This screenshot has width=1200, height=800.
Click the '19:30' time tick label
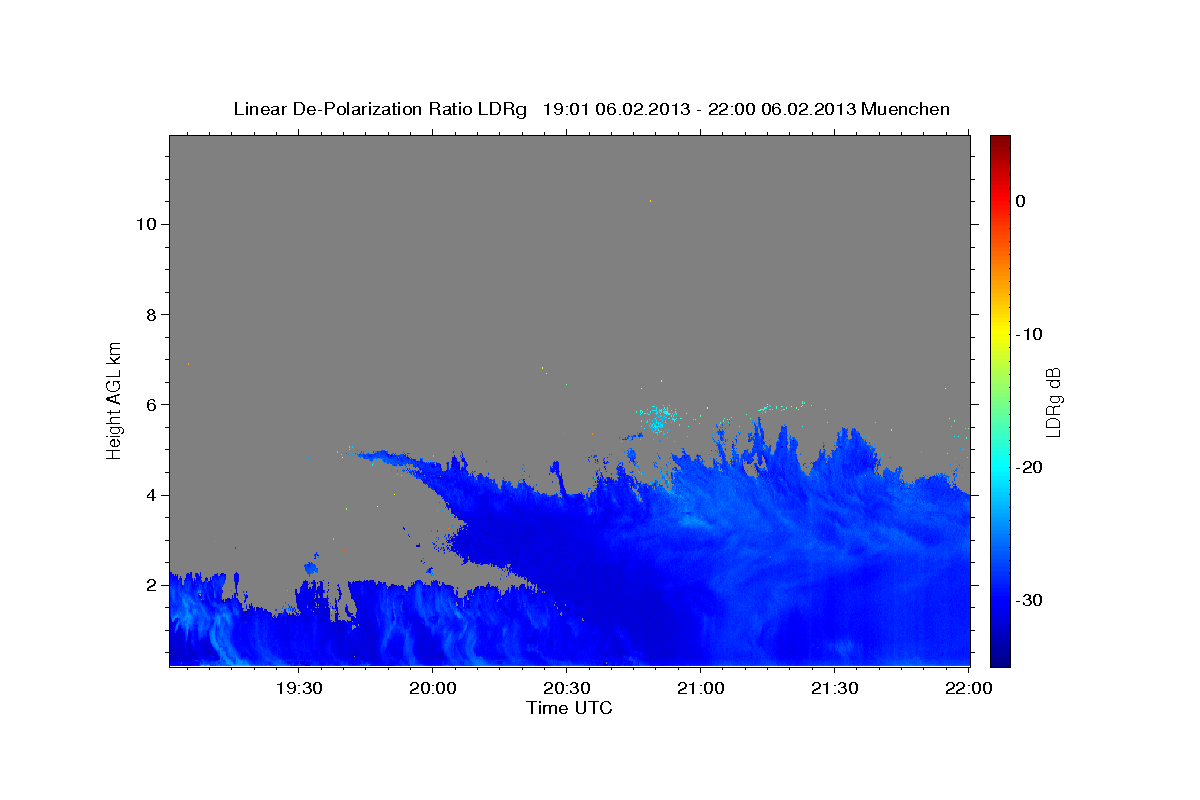click(299, 688)
